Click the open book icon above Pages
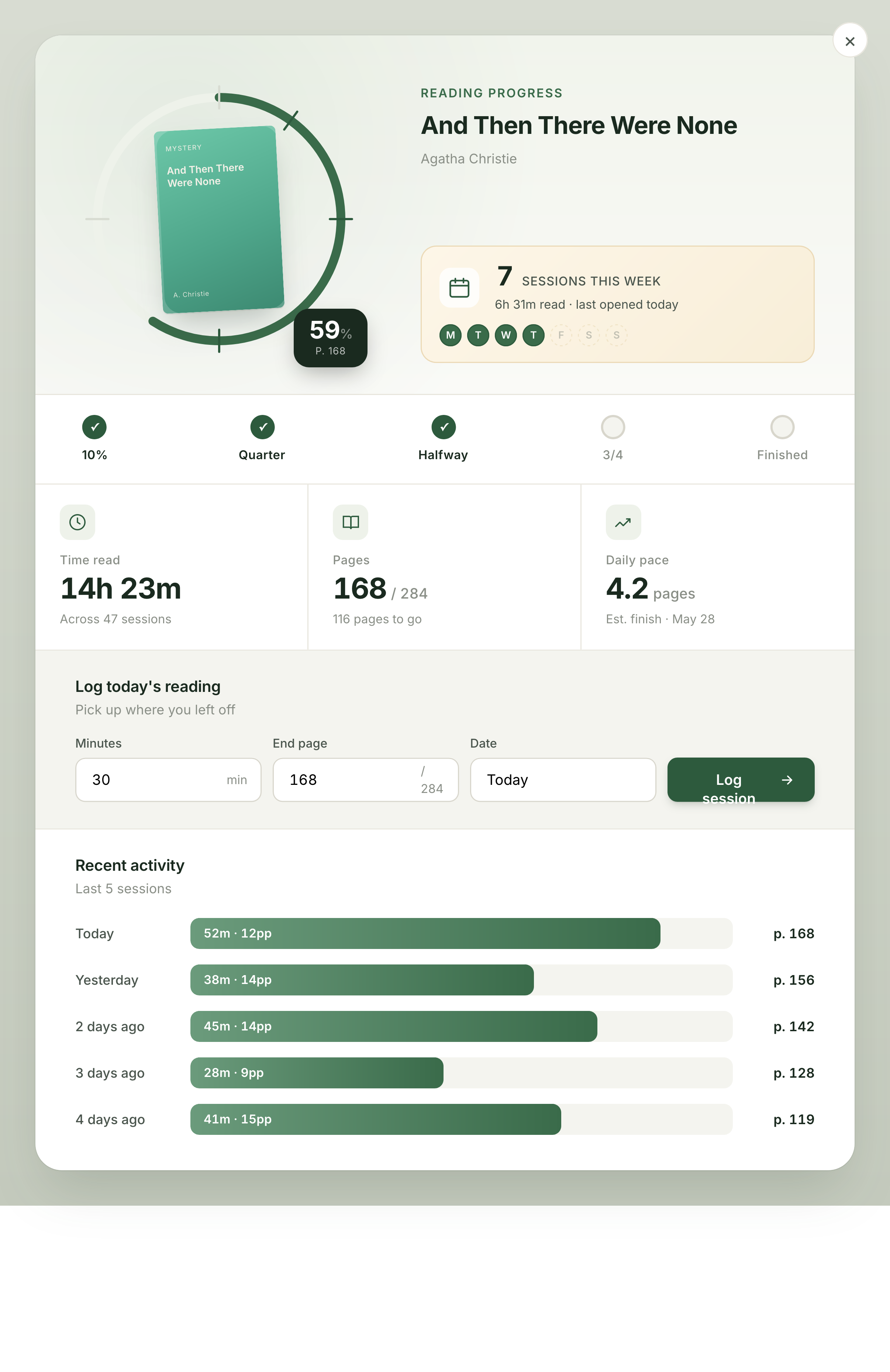Viewport: 890px width, 1372px height. 351,522
